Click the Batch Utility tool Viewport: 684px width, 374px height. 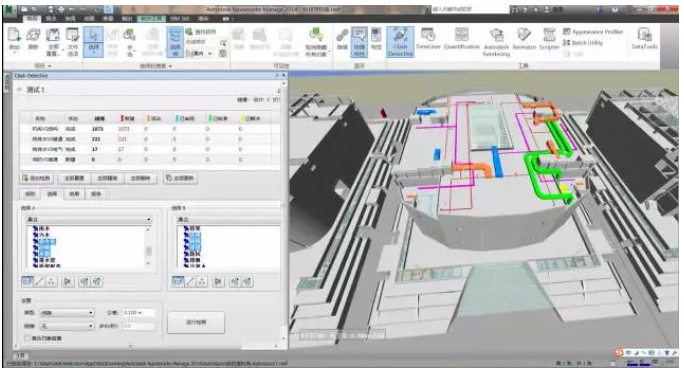pos(583,43)
